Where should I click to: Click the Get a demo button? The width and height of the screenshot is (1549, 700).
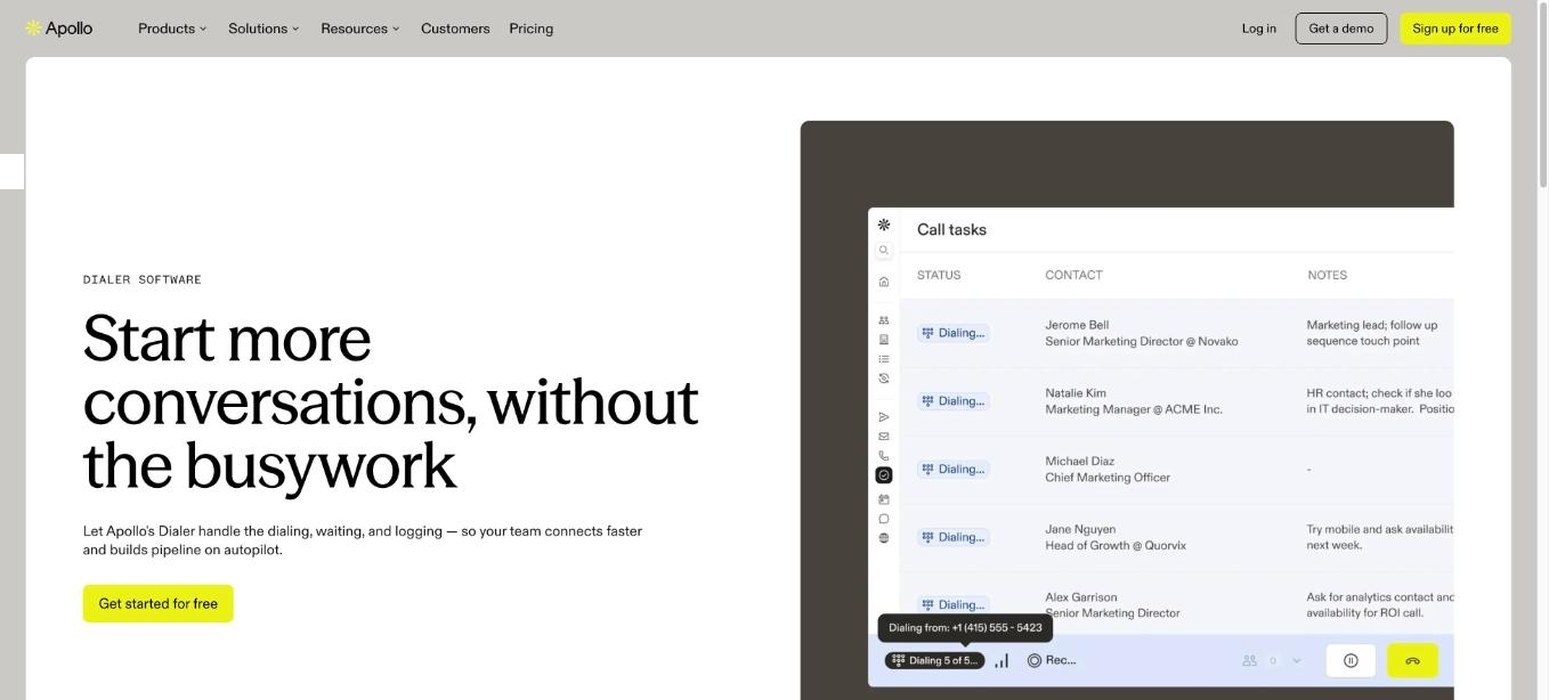(1341, 29)
